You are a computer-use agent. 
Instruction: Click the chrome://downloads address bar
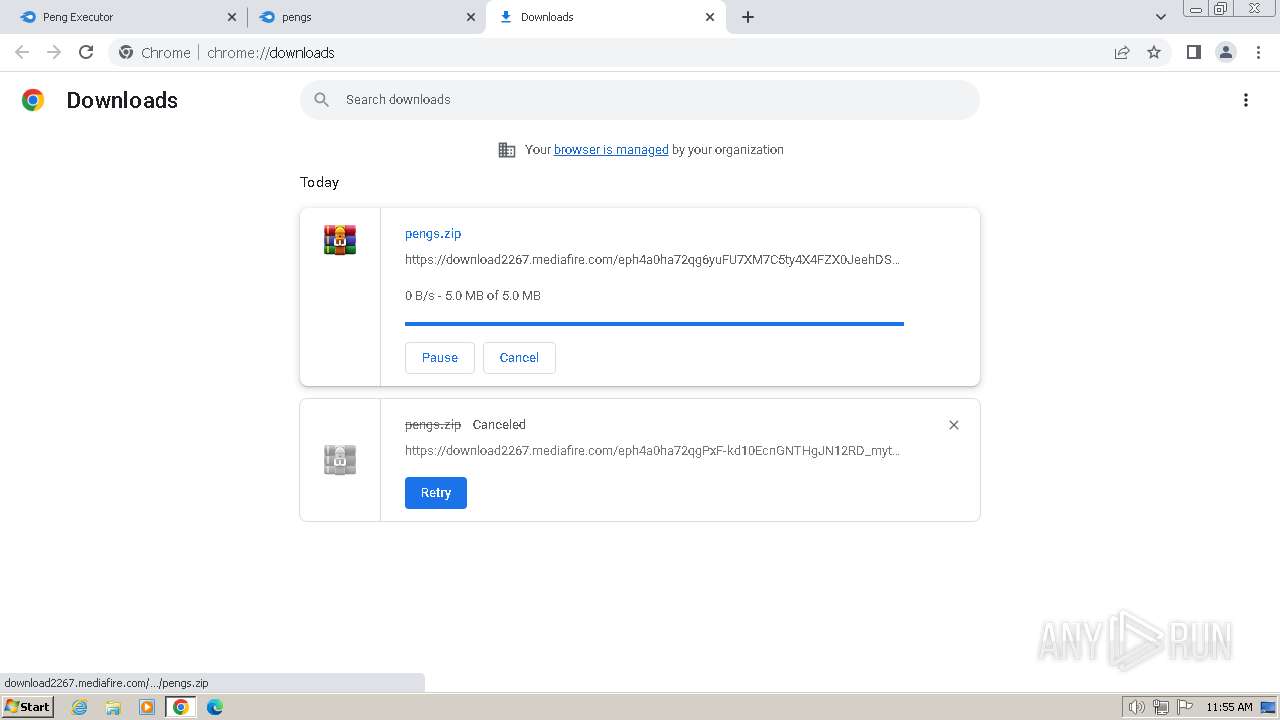point(640,52)
